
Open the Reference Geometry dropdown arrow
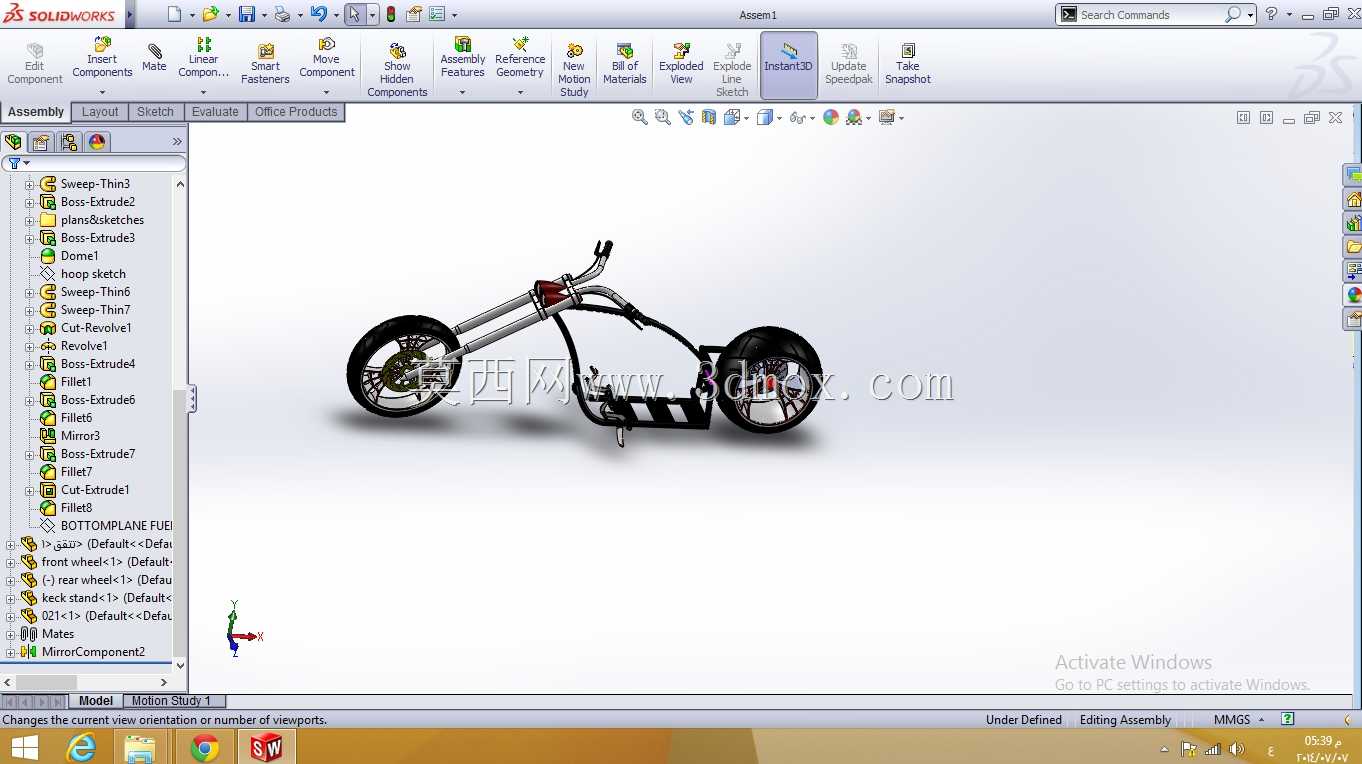[x=520, y=92]
